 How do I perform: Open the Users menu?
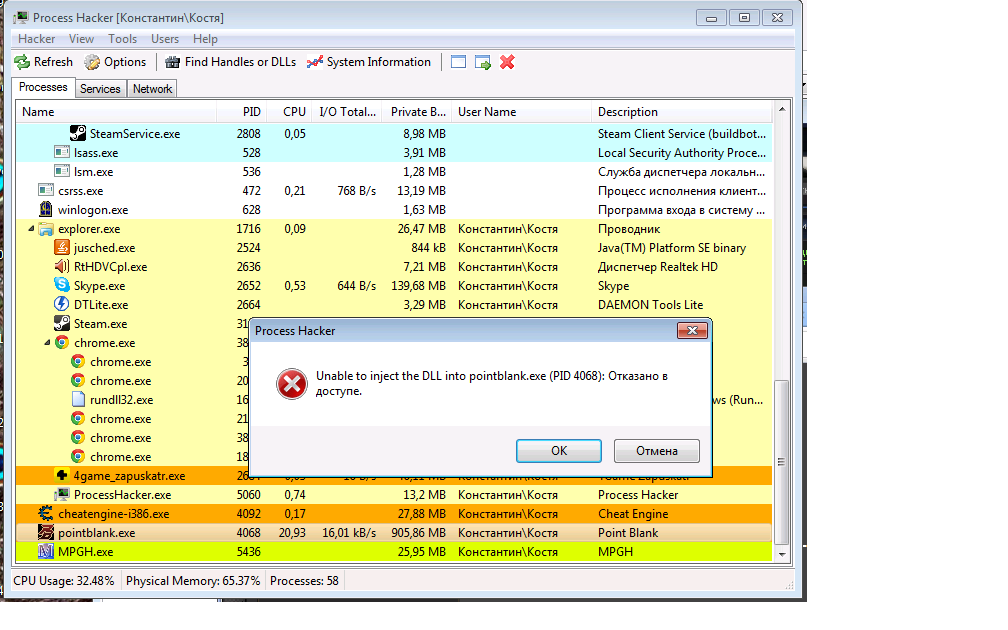point(165,39)
